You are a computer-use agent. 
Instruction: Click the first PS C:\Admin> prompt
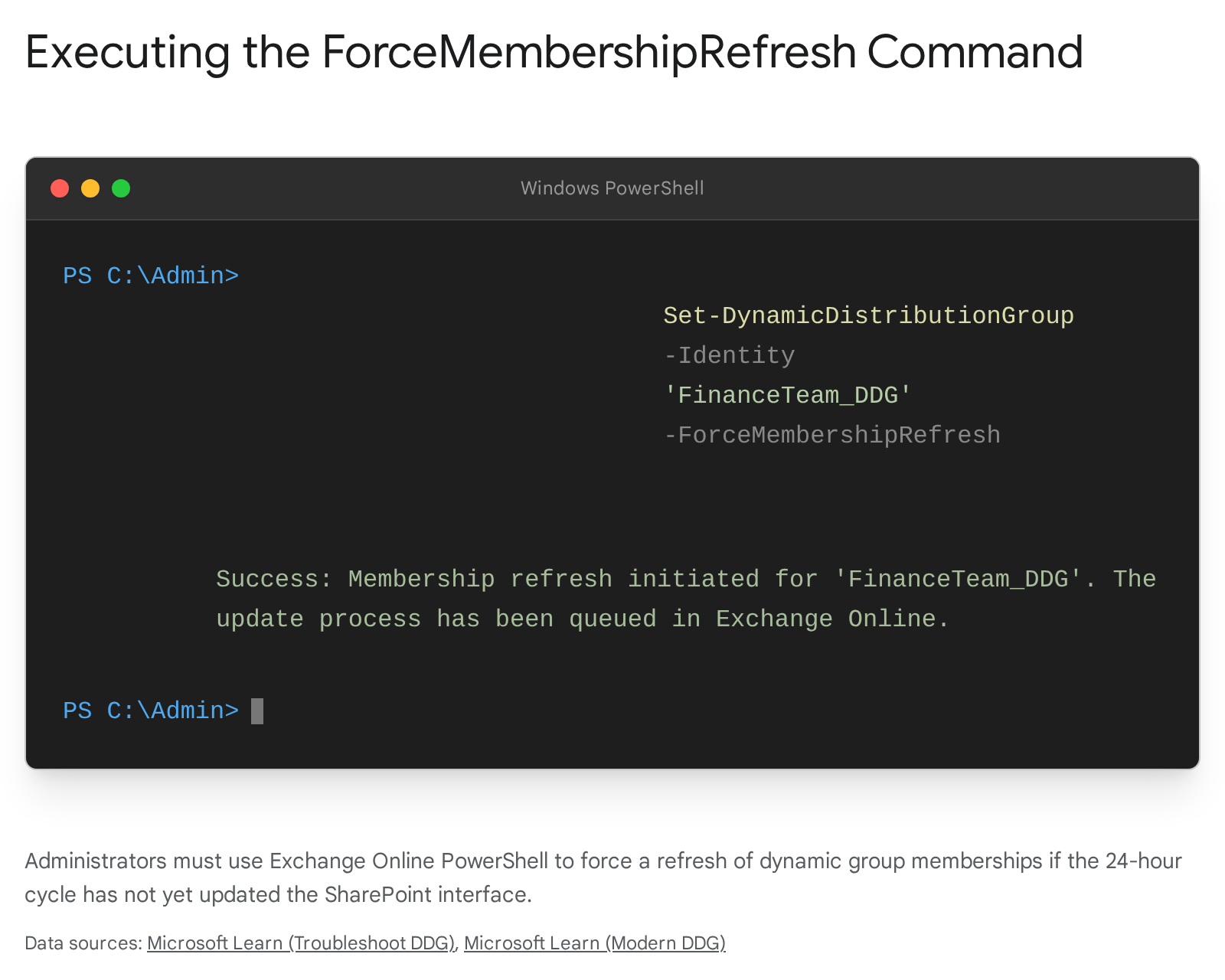(x=151, y=276)
